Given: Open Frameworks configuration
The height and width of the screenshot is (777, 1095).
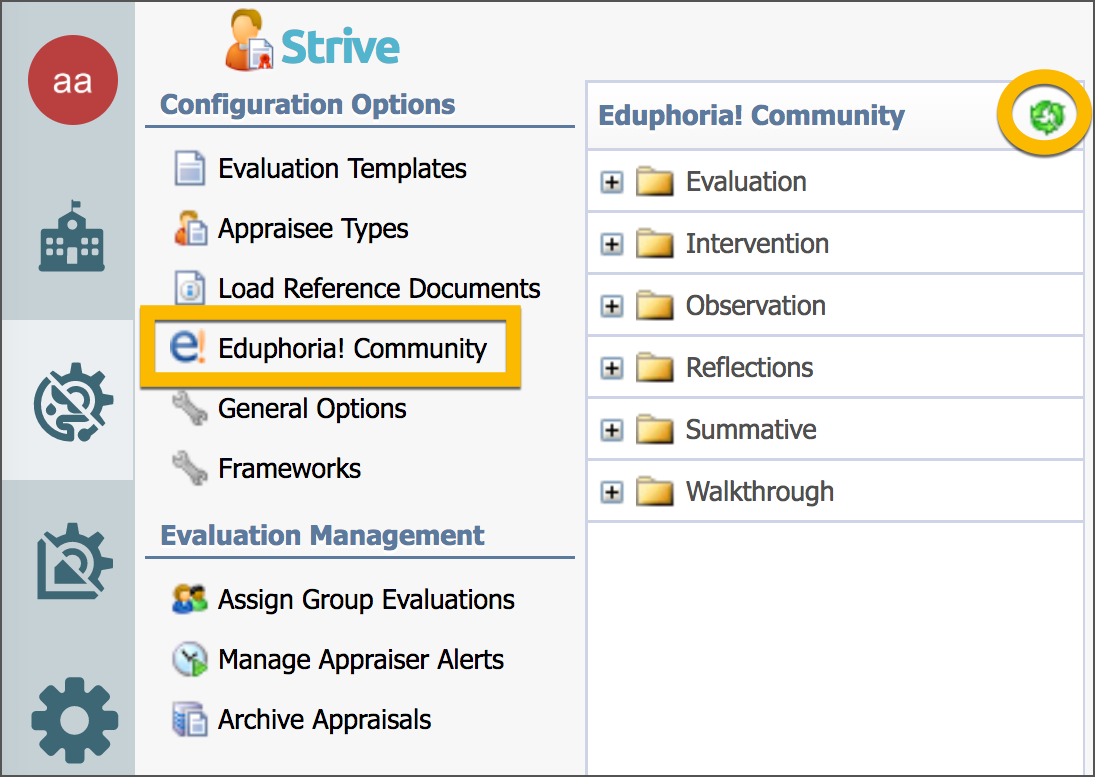Looking at the screenshot, I should pos(290,468).
